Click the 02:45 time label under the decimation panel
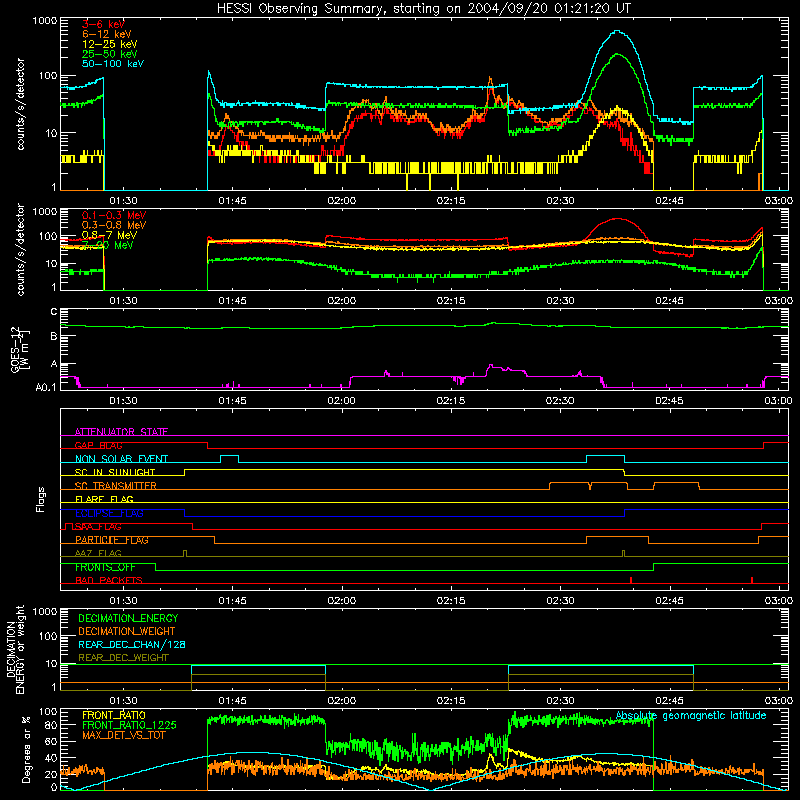Viewport: 800px width, 800px height. [669, 701]
